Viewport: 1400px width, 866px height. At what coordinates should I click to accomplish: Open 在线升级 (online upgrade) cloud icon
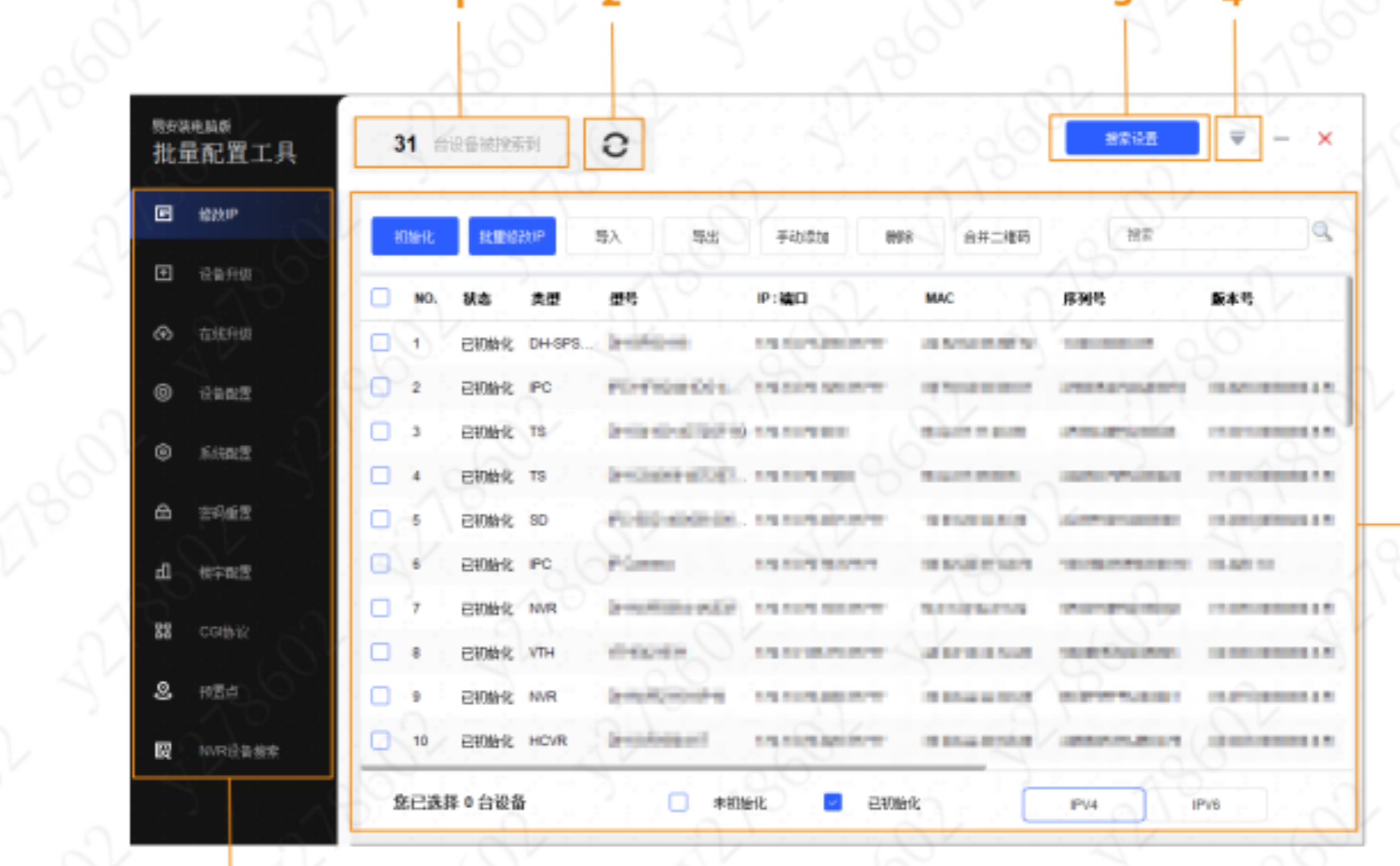click(164, 333)
